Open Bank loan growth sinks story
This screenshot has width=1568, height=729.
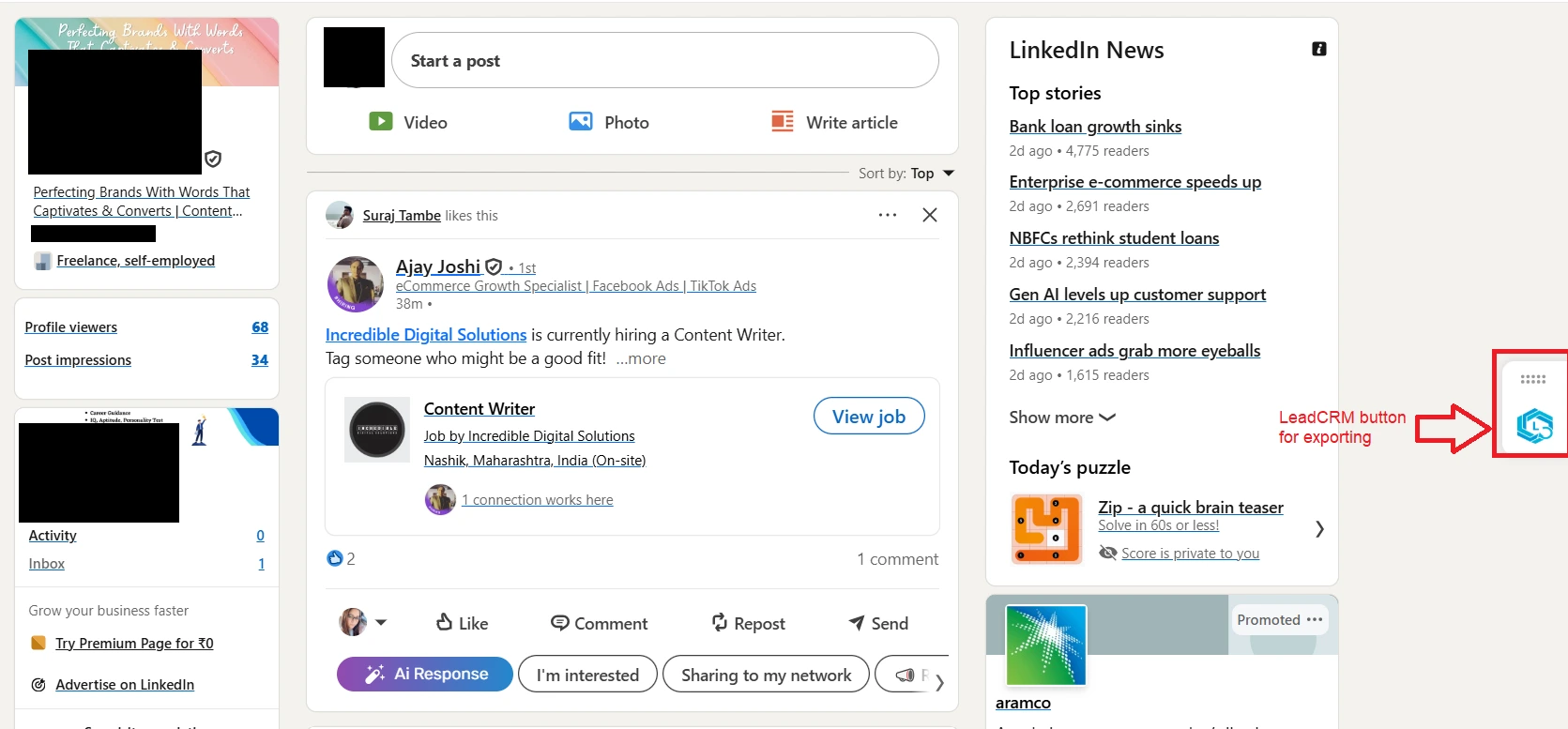coord(1095,127)
